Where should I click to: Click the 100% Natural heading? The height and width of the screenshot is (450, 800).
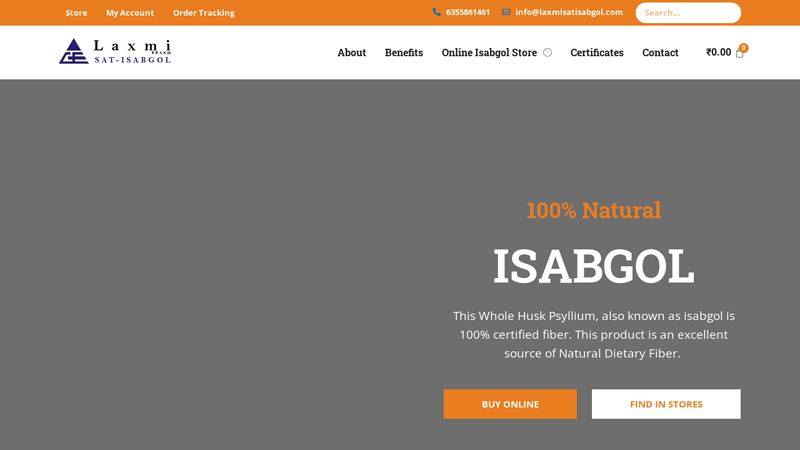[x=594, y=210]
